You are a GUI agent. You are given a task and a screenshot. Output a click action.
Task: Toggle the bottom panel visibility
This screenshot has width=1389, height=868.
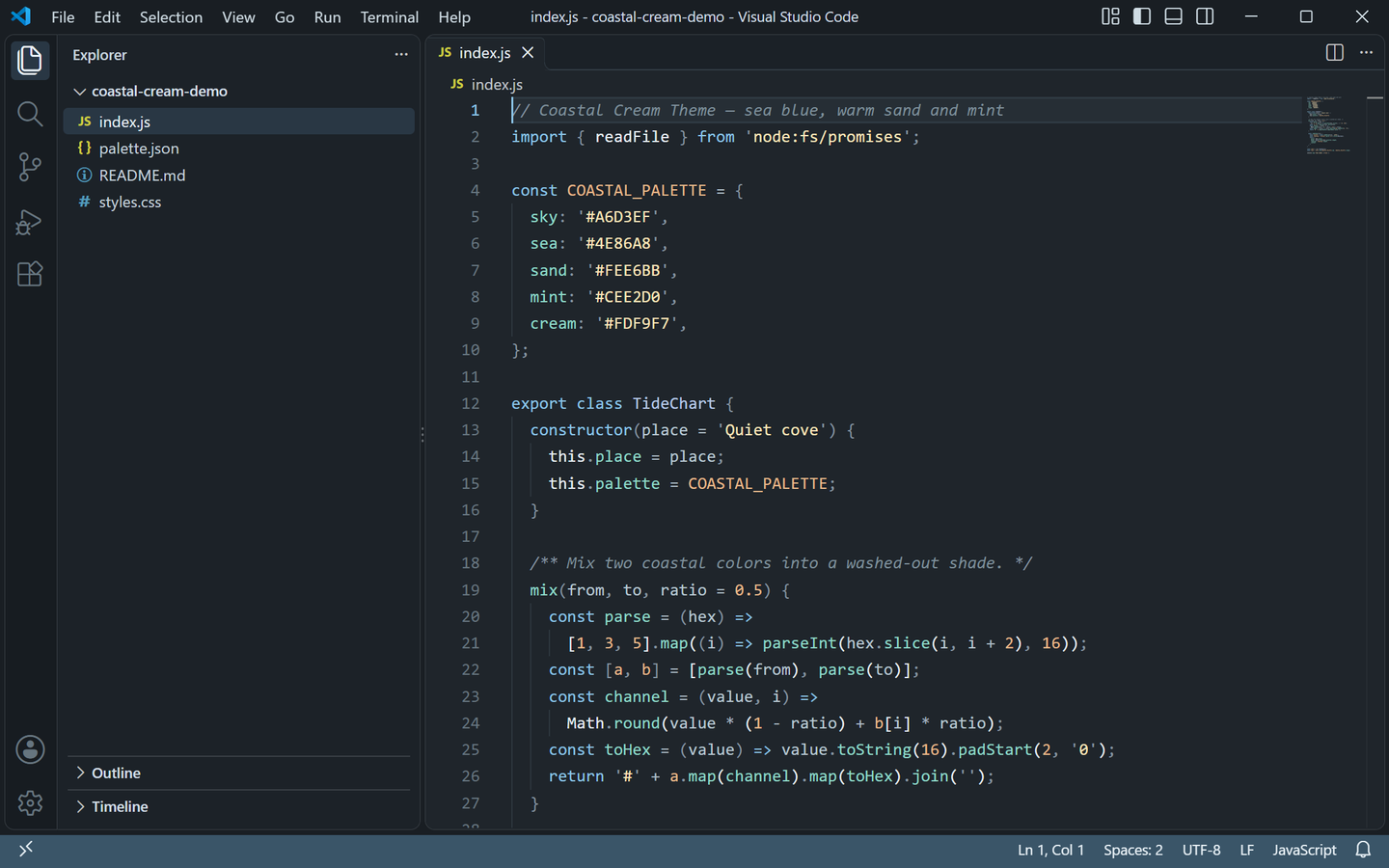[x=1173, y=16]
